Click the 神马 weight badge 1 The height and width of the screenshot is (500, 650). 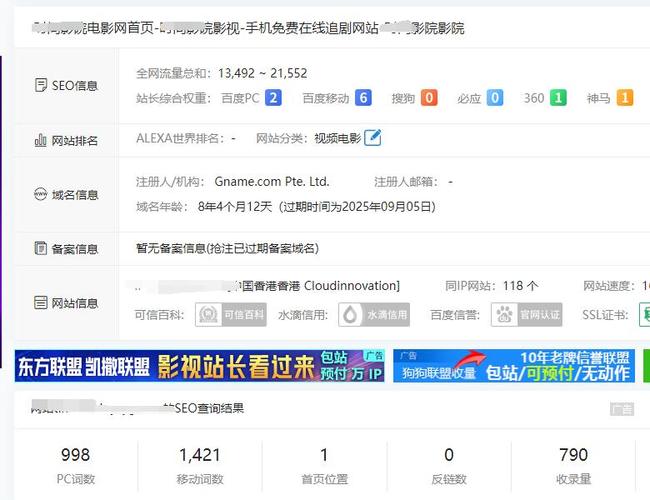click(625, 98)
